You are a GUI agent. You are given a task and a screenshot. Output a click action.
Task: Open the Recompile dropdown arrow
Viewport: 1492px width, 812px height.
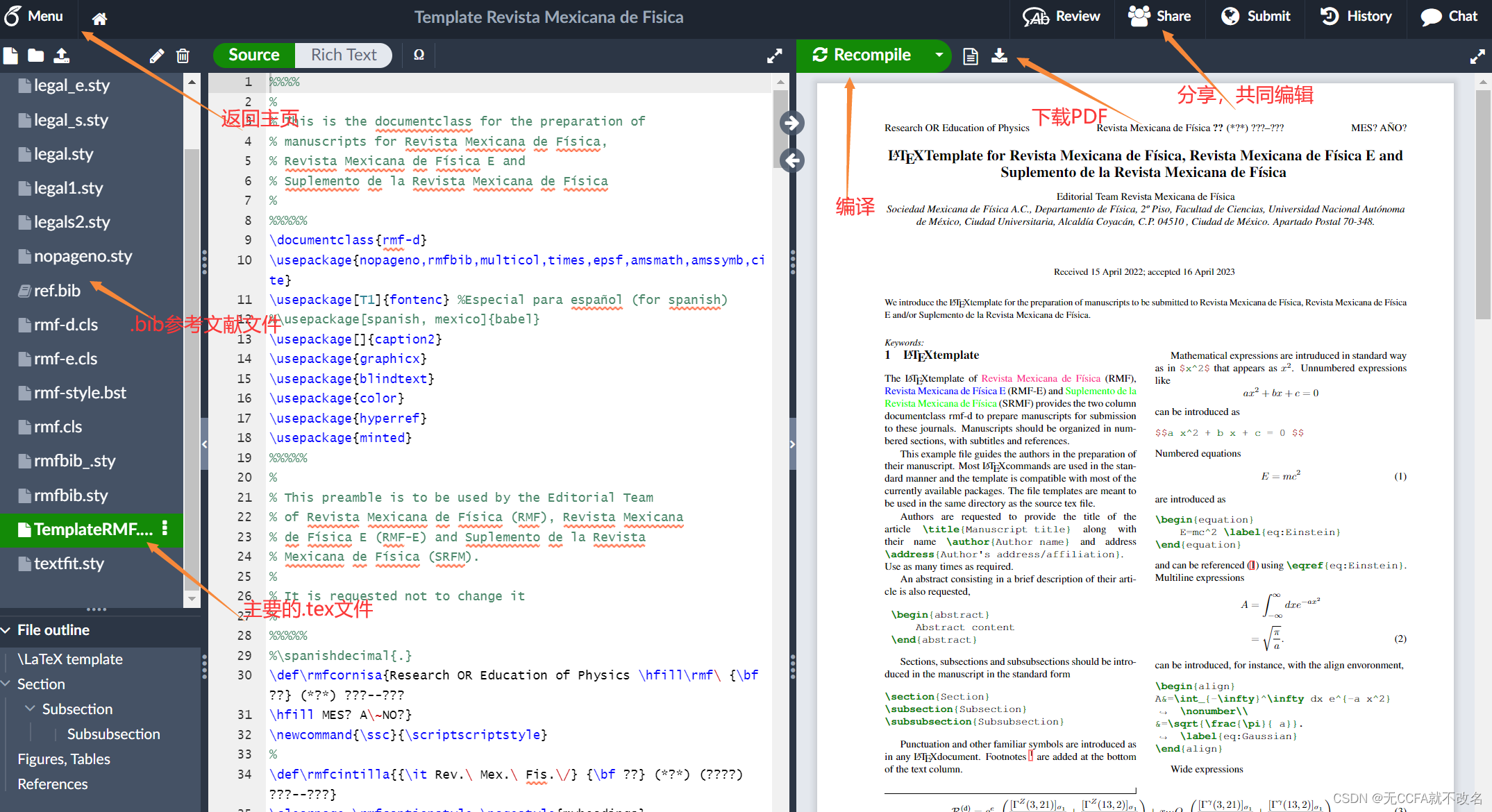pyautogui.click(x=939, y=55)
